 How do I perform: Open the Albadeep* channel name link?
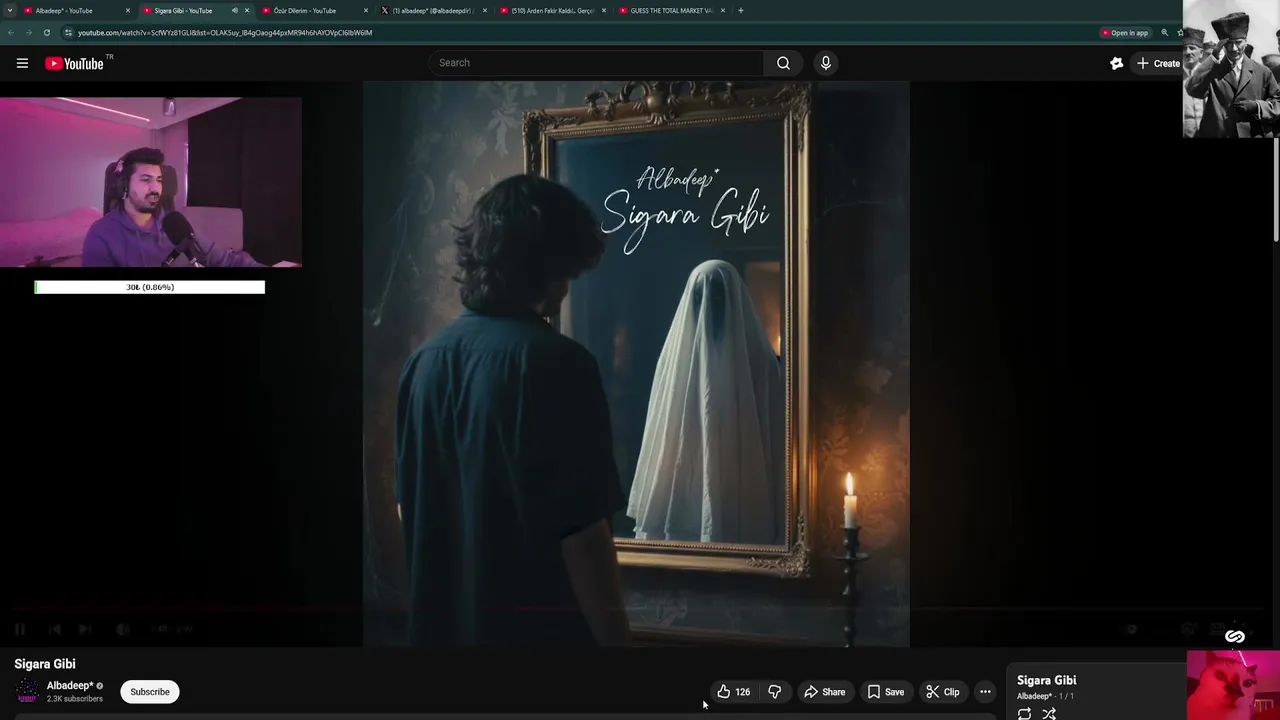[70, 686]
